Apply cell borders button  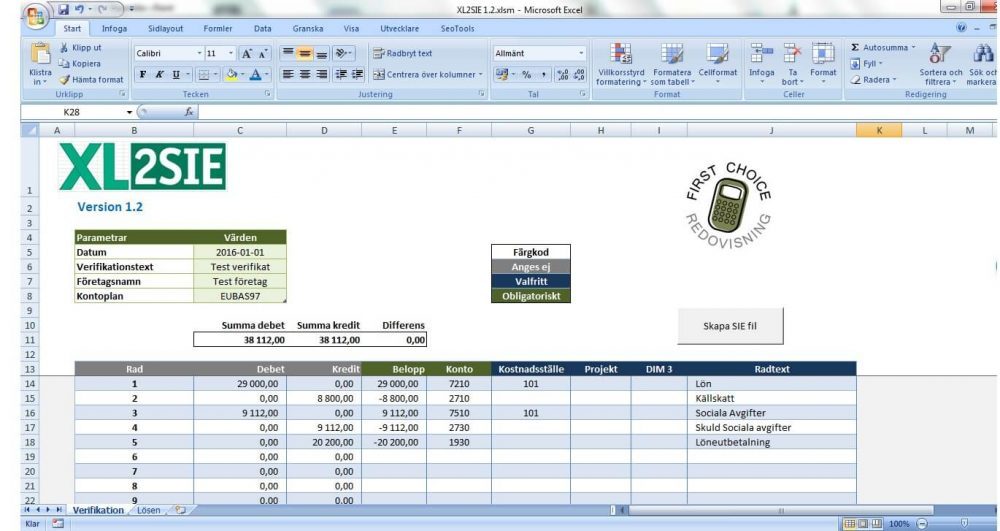click(203, 75)
